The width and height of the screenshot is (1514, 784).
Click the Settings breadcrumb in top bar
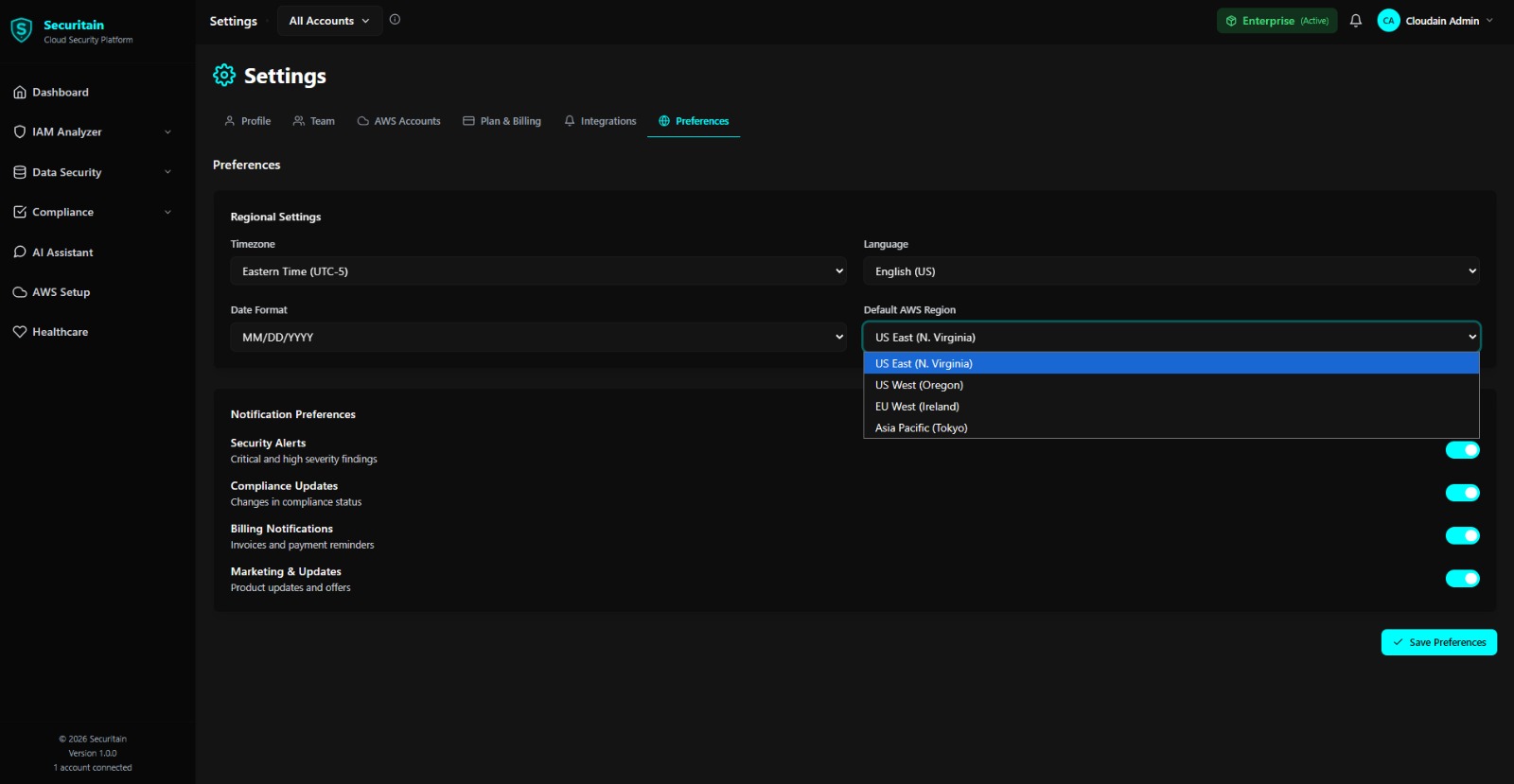coord(233,21)
